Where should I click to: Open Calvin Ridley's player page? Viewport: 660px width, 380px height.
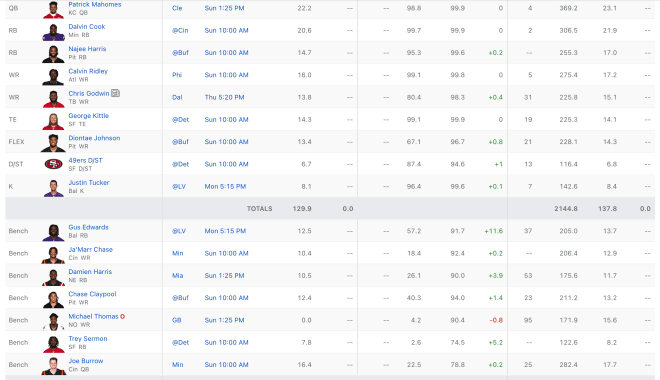88,71
